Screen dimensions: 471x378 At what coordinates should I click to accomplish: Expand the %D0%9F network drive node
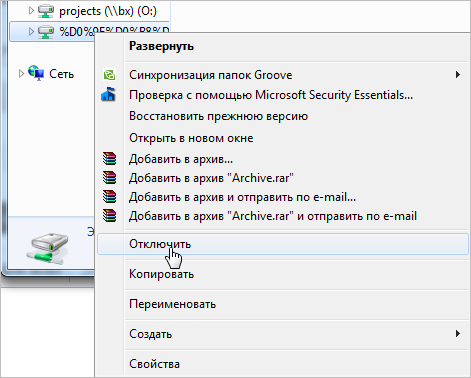click(x=31, y=31)
